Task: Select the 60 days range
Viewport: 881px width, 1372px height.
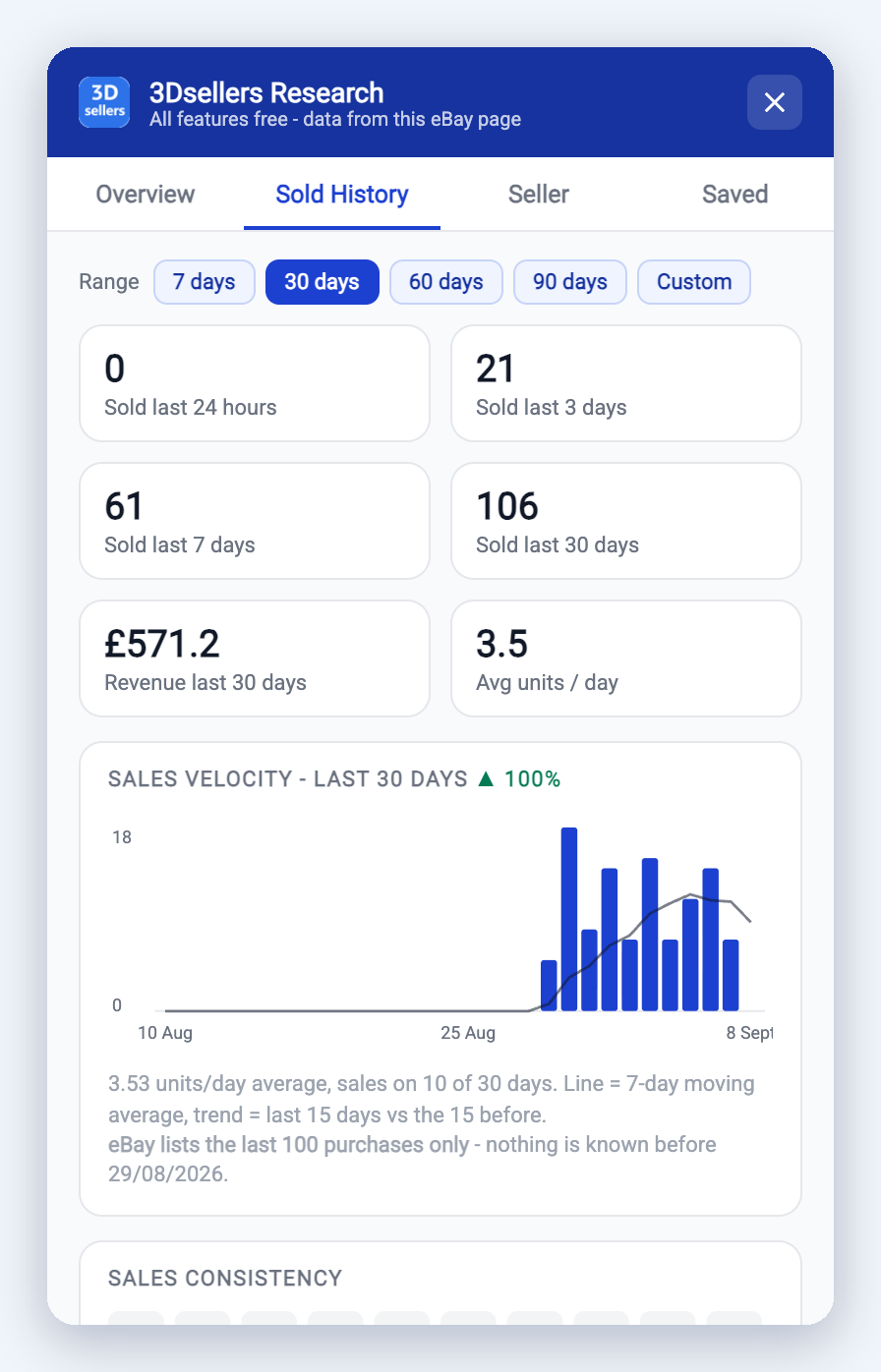Action: pos(446,282)
